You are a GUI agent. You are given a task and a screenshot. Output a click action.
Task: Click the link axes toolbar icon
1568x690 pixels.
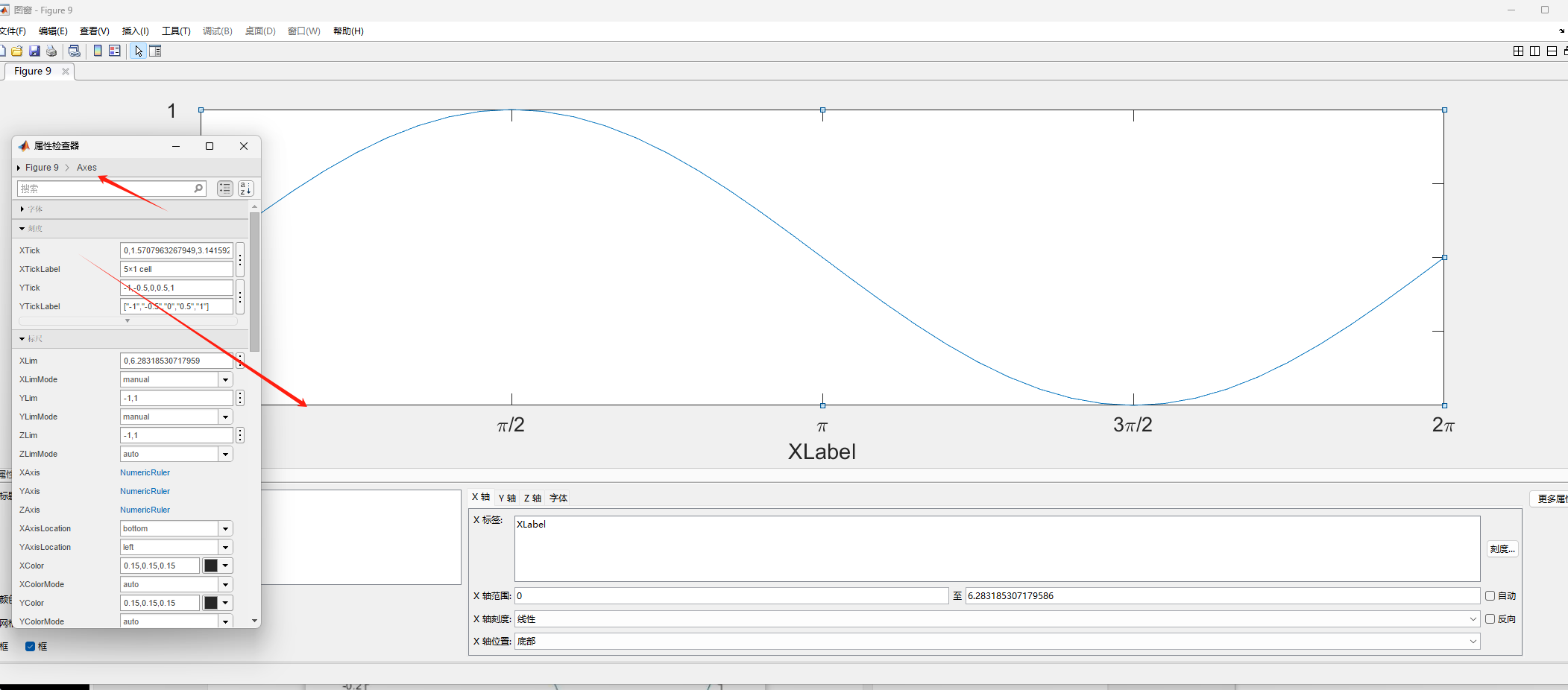(74, 51)
